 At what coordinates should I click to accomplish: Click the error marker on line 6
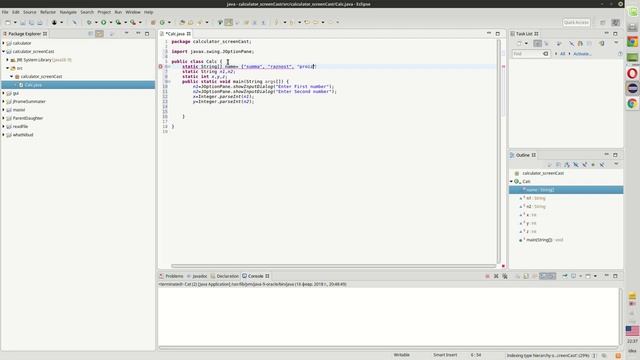click(x=160, y=67)
